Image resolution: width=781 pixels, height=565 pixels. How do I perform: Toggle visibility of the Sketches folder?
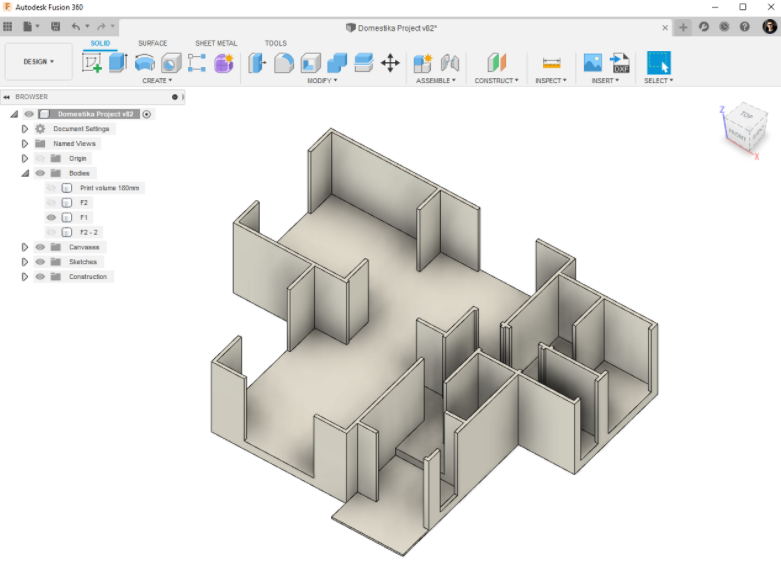[x=40, y=262]
